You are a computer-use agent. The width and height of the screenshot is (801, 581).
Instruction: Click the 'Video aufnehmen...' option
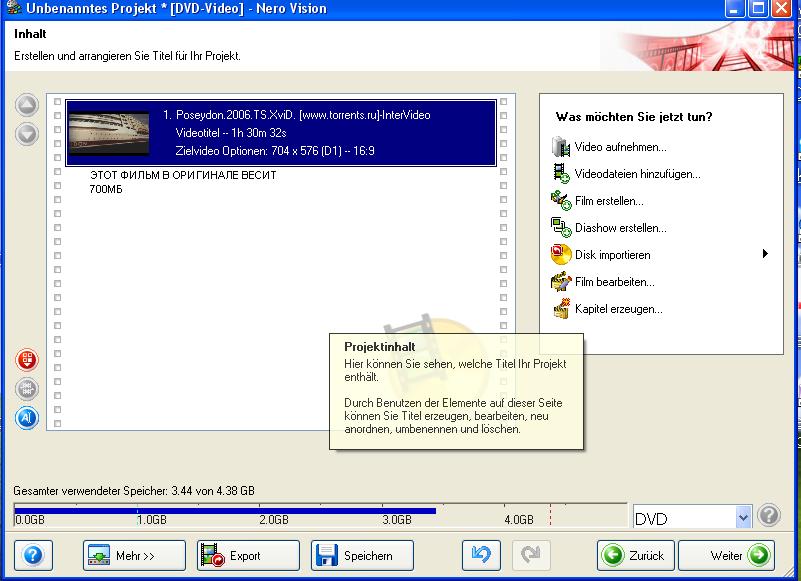tap(620, 147)
